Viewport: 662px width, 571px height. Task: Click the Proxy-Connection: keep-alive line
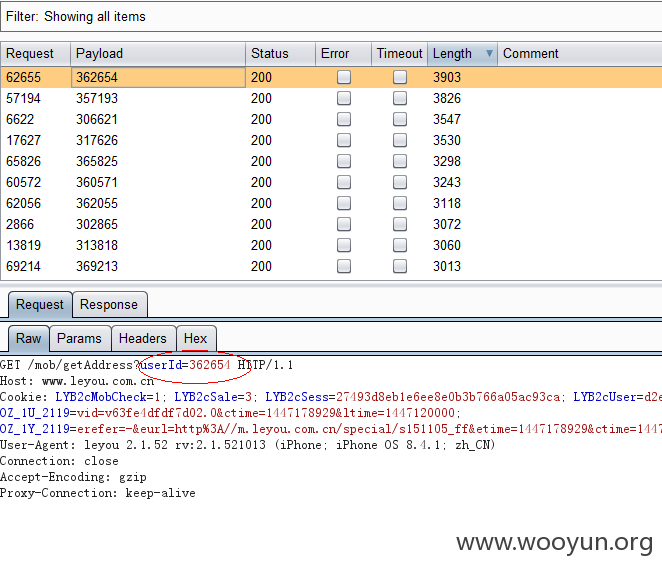point(98,493)
